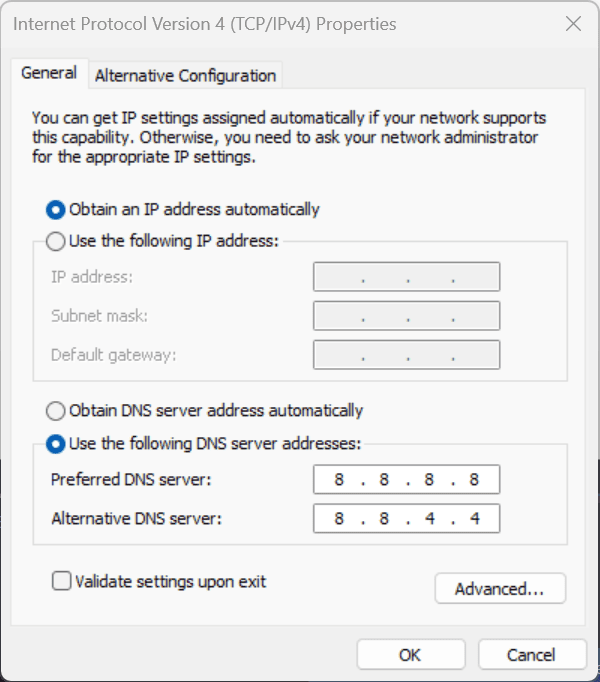Confirm with the OK button
The height and width of the screenshot is (682, 600).
[x=410, y=655]
